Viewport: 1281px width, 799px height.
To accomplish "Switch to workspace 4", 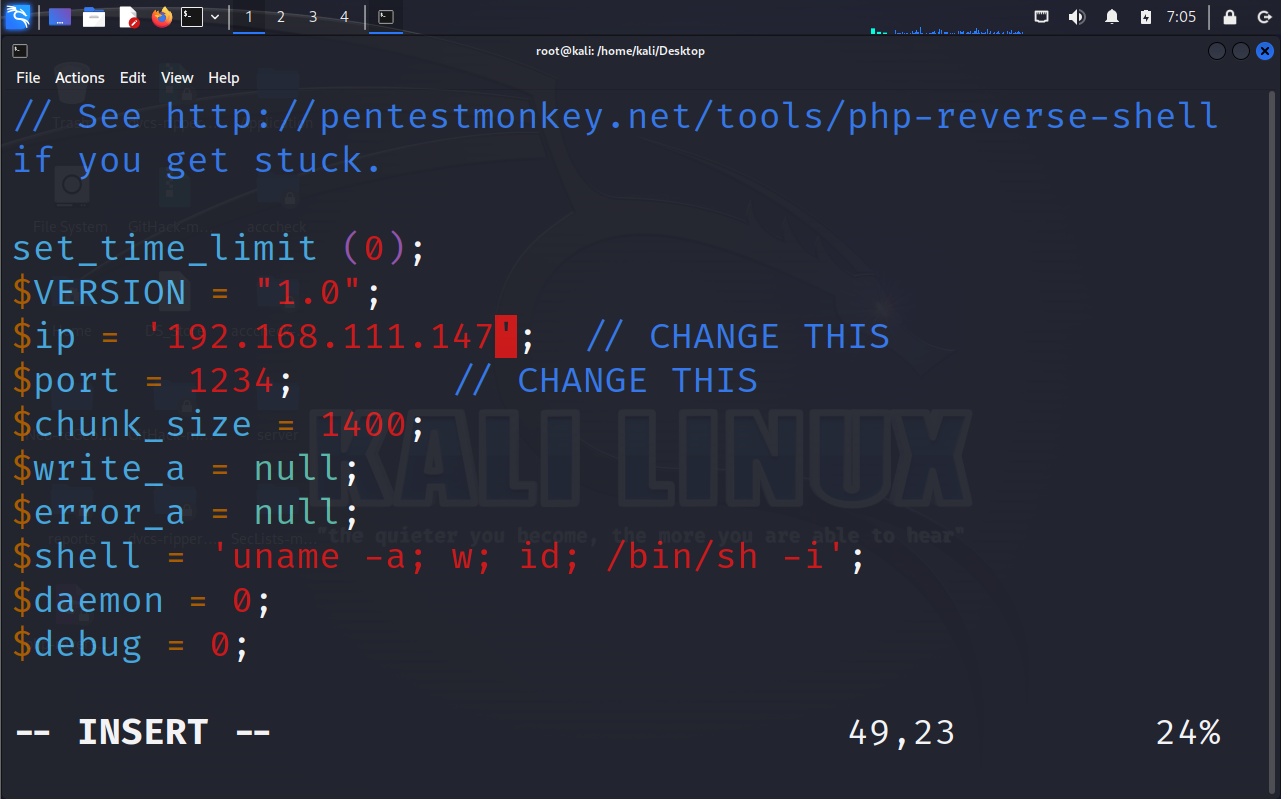I will [x=345, y=17].
